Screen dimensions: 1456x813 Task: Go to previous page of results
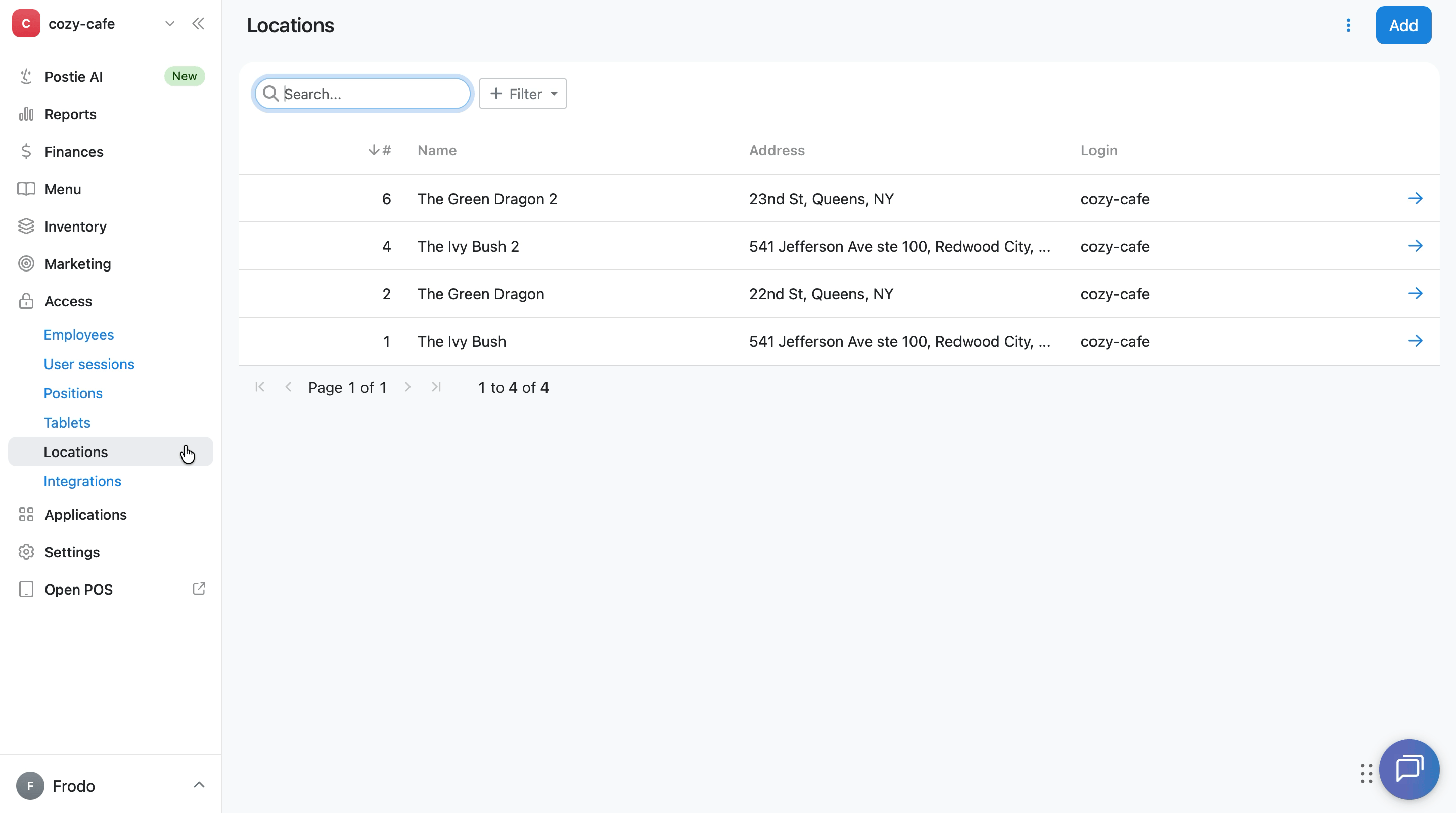288,387
